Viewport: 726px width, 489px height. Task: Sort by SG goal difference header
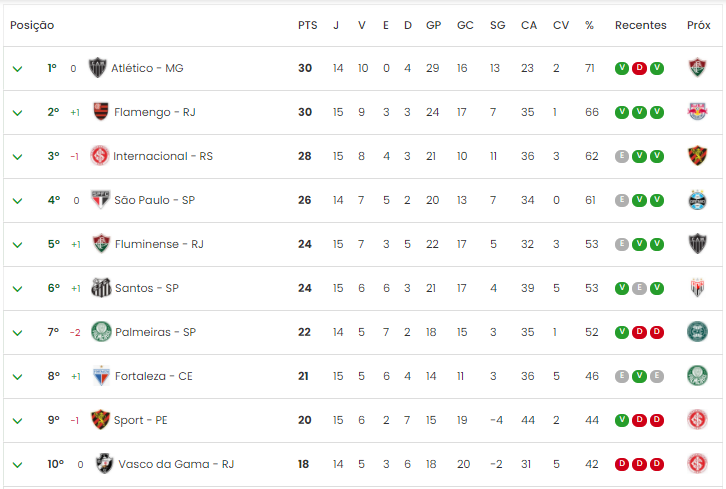[x=498, y=25]
